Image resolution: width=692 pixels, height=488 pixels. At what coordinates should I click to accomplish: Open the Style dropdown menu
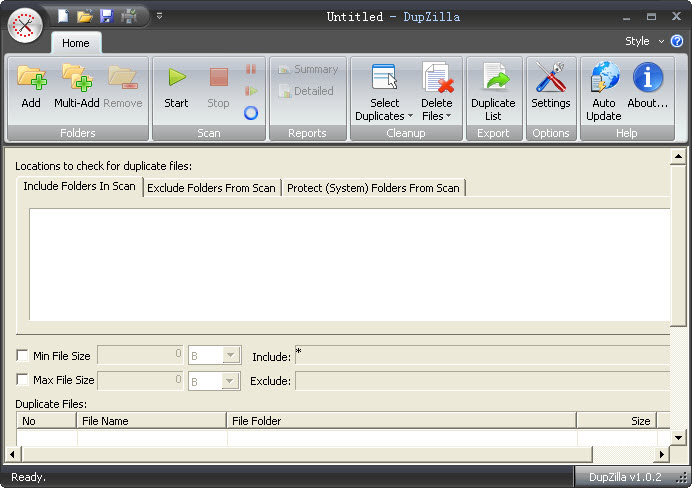click(x=644, y=41)
